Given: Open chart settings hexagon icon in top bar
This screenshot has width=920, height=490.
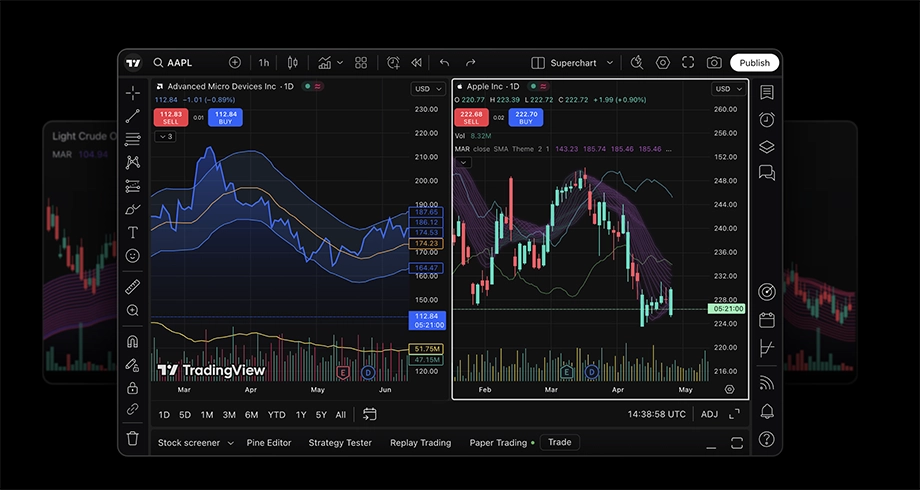Looking at the screenshot, I should [x=662, y=63].
